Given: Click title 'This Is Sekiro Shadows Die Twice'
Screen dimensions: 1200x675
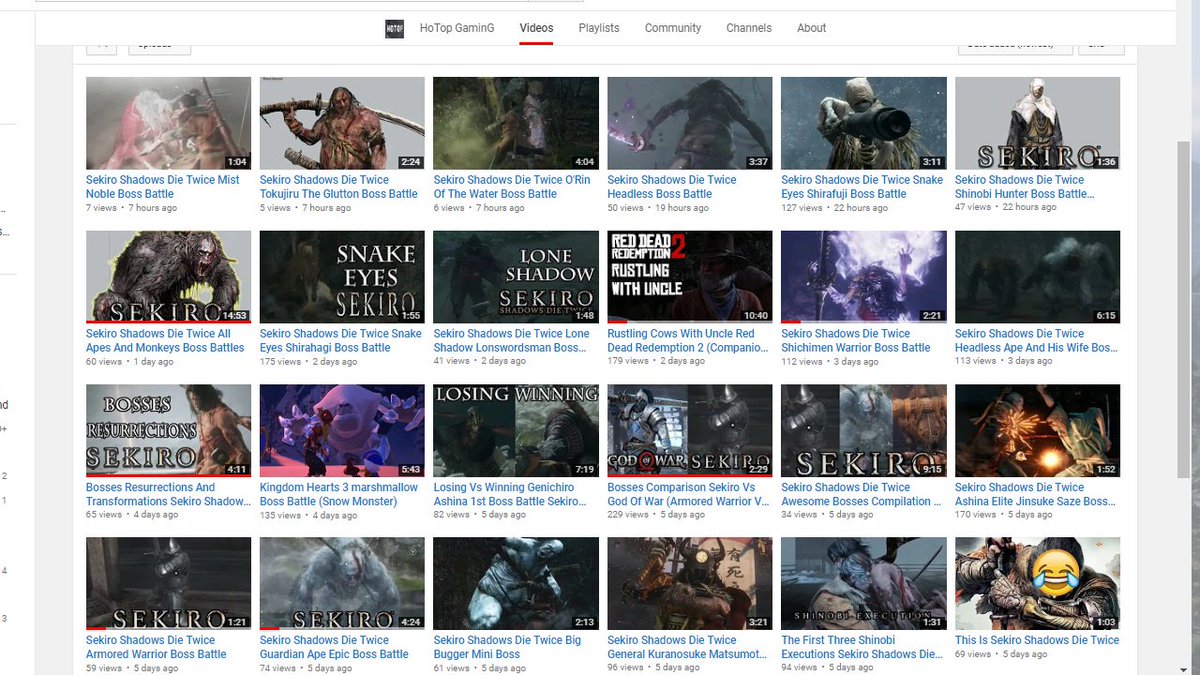Looking at the screenshot, I should (x=1037, y=640).
